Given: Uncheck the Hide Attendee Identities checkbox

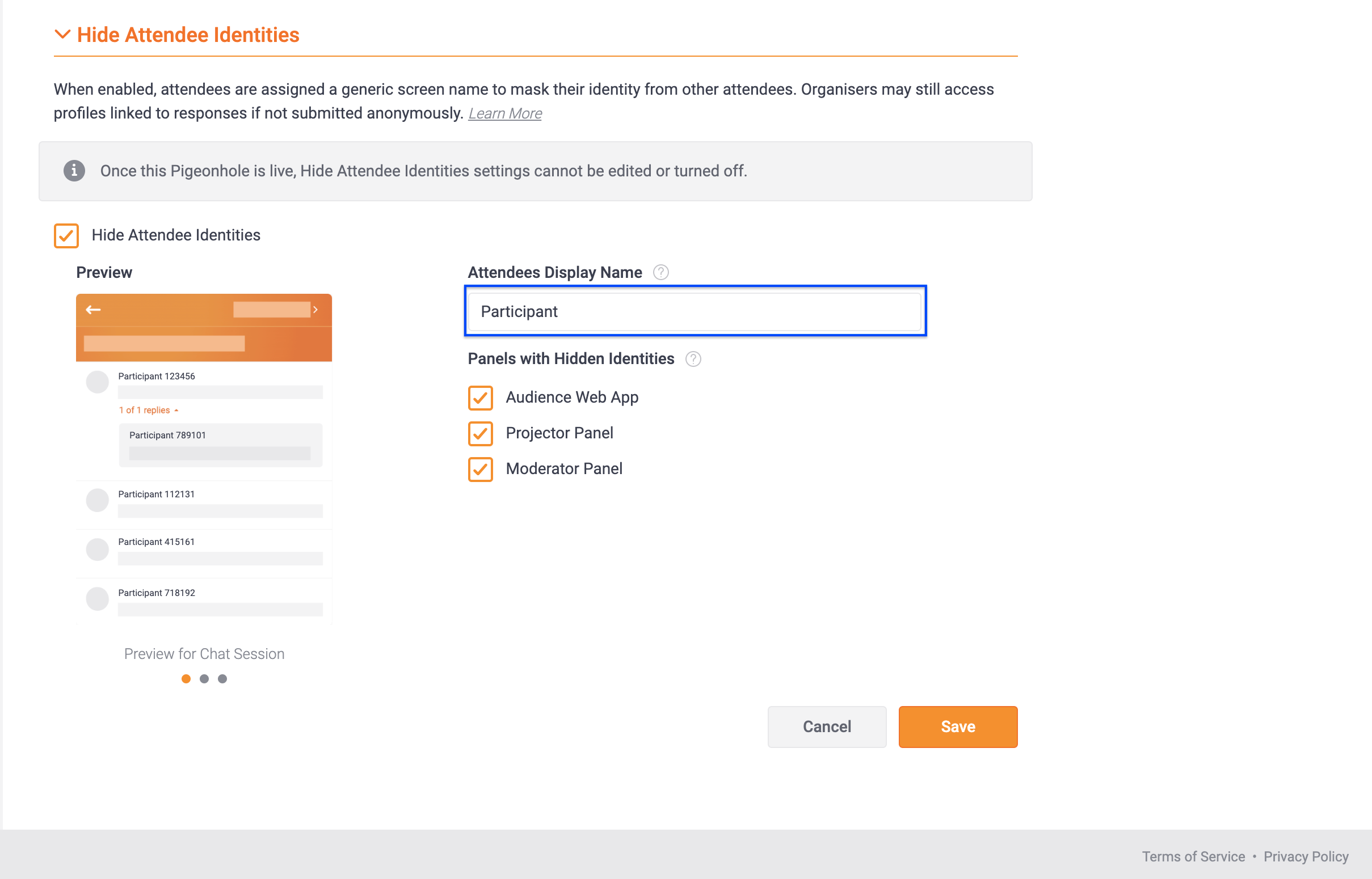Looking at the screenshot, I should coord(66,235).
